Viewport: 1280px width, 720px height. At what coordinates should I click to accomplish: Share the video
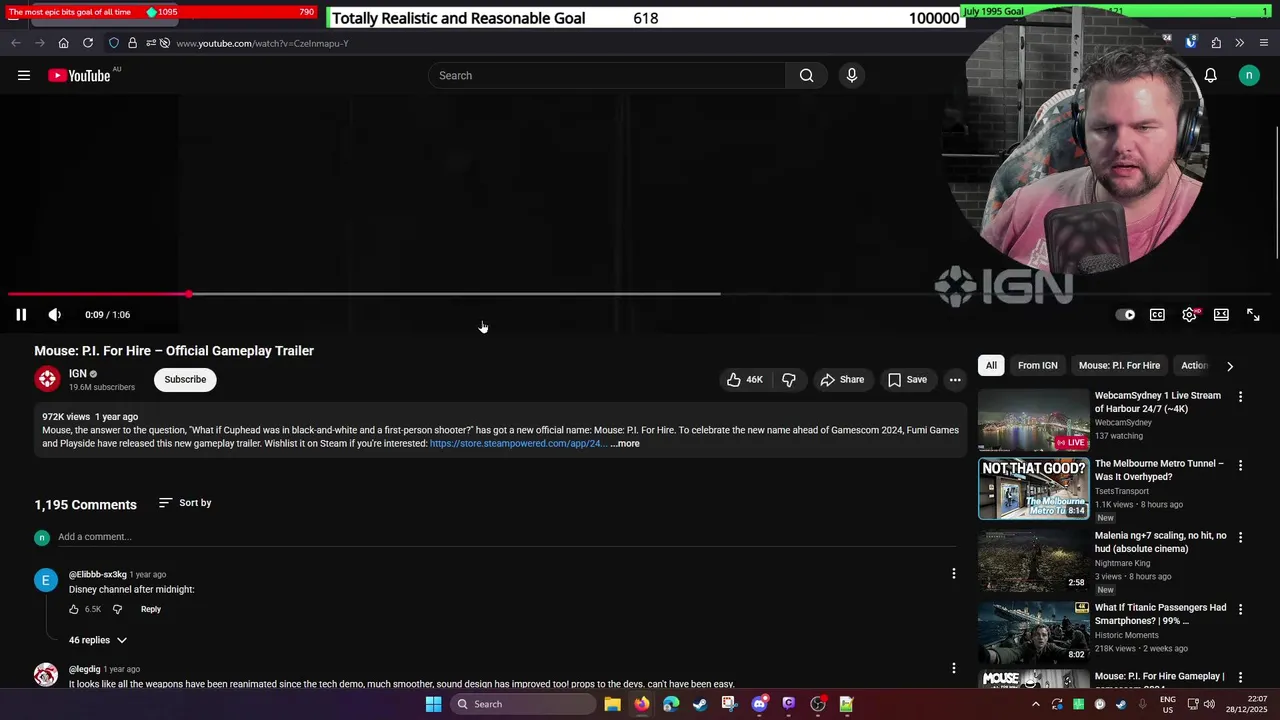[842, 379]
